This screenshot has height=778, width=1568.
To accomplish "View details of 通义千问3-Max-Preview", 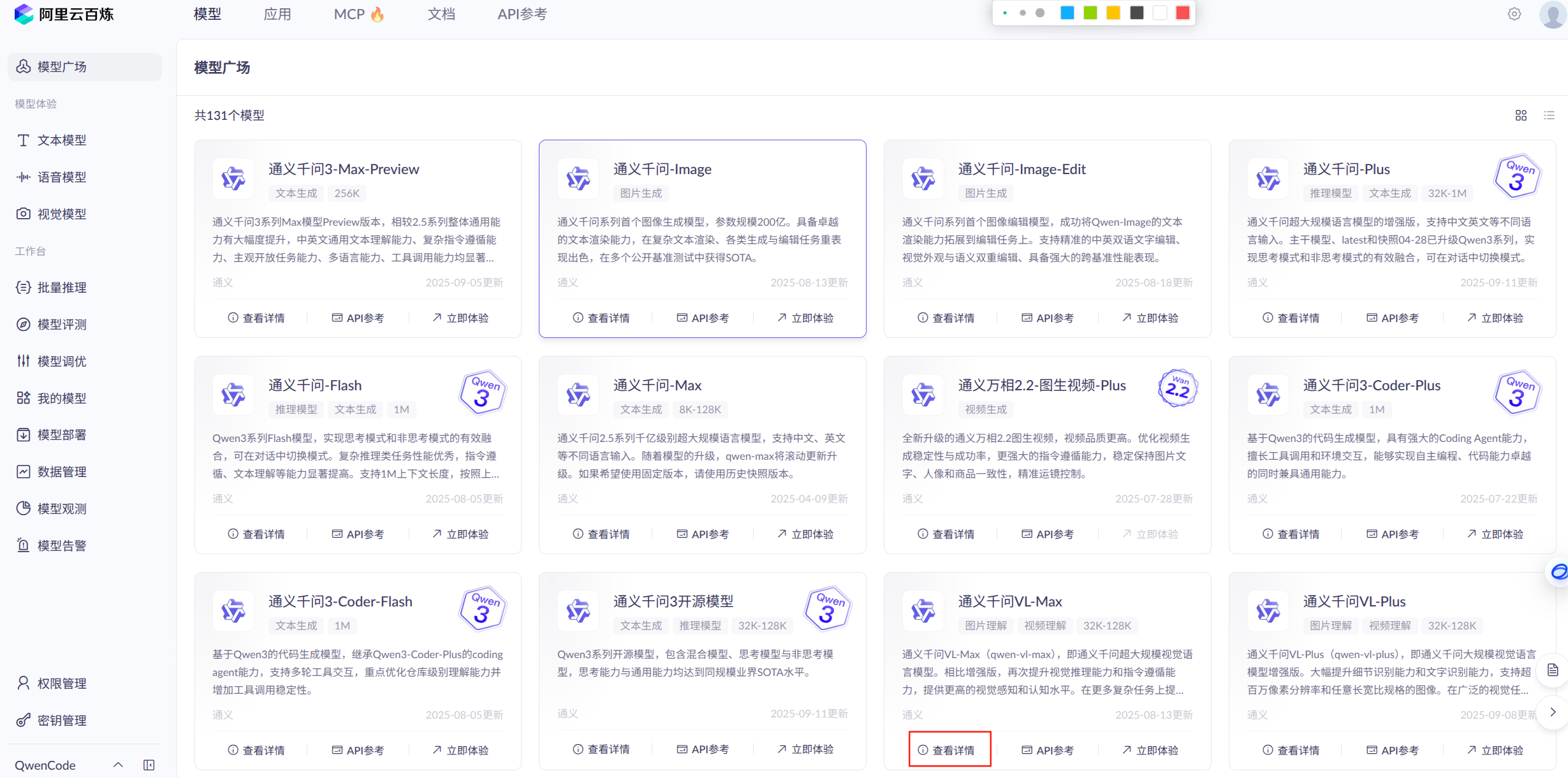I will 256,318.
